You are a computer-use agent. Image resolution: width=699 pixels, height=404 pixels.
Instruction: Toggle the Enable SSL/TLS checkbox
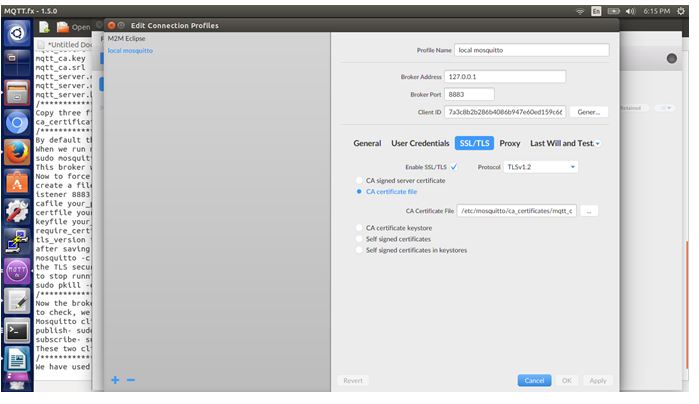(x=454, y=167)
